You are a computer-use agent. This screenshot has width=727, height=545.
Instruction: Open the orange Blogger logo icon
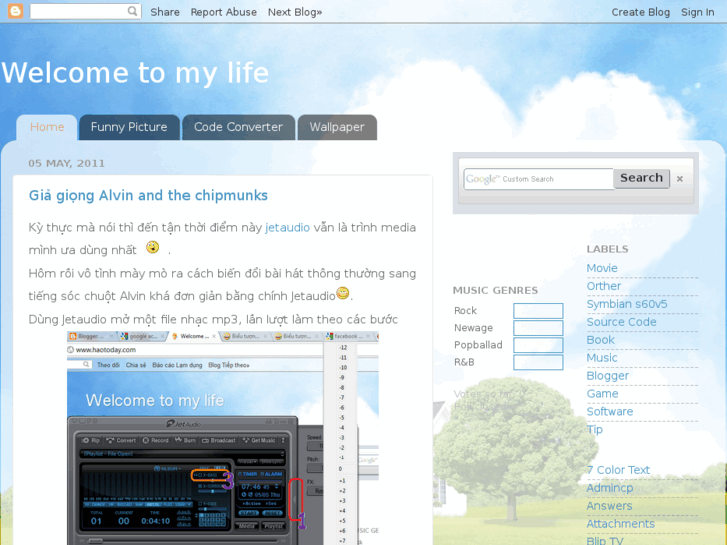(15, 11)
